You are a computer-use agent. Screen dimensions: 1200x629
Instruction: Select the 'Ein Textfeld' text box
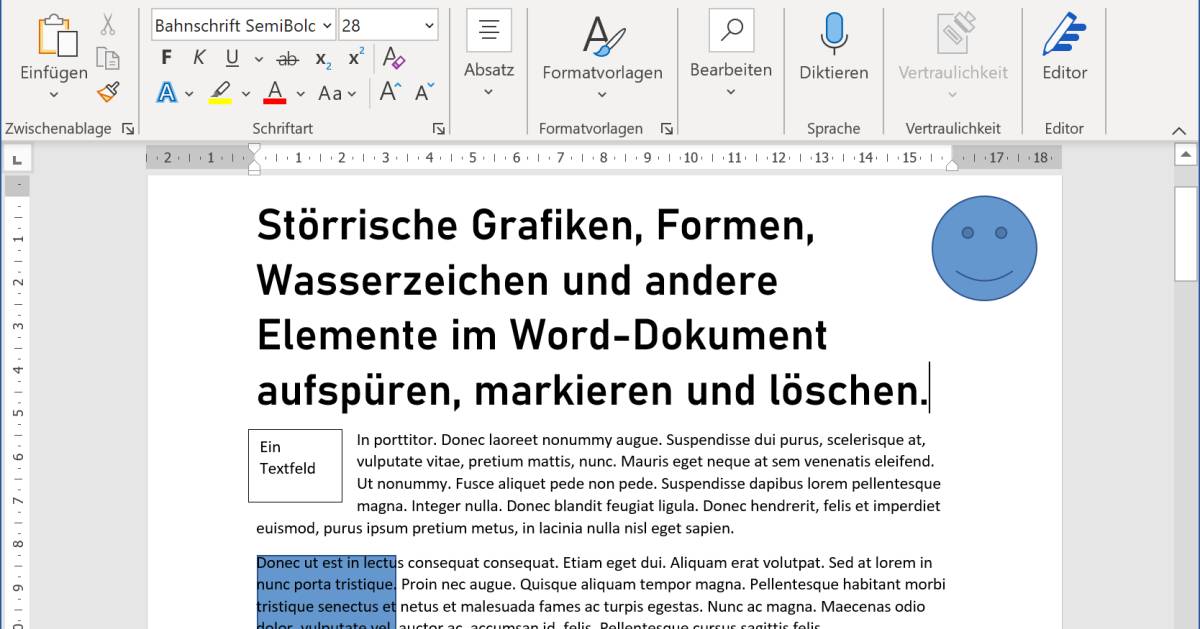[x=295, y=465]
